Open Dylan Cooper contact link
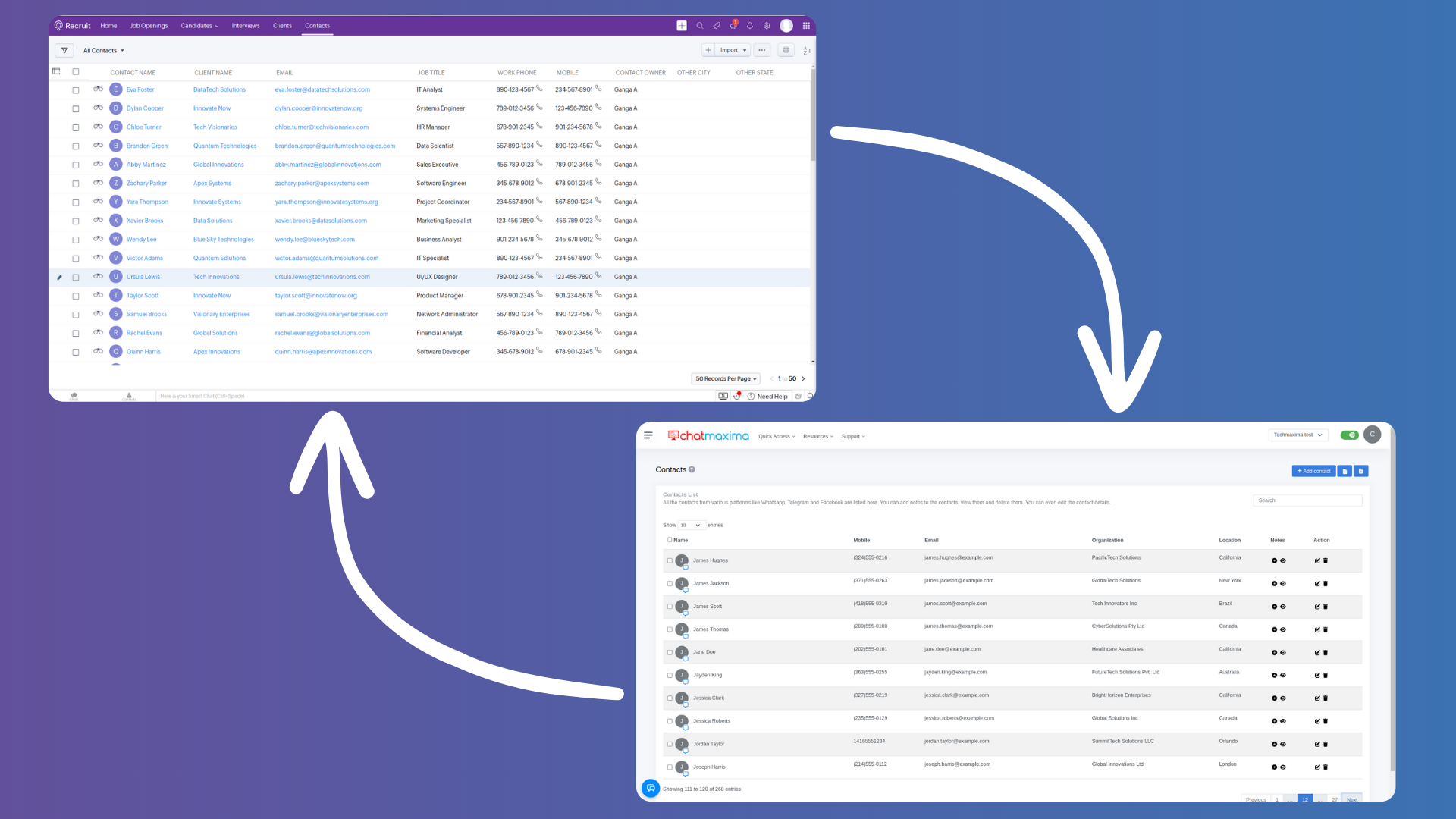 point(145,108)
